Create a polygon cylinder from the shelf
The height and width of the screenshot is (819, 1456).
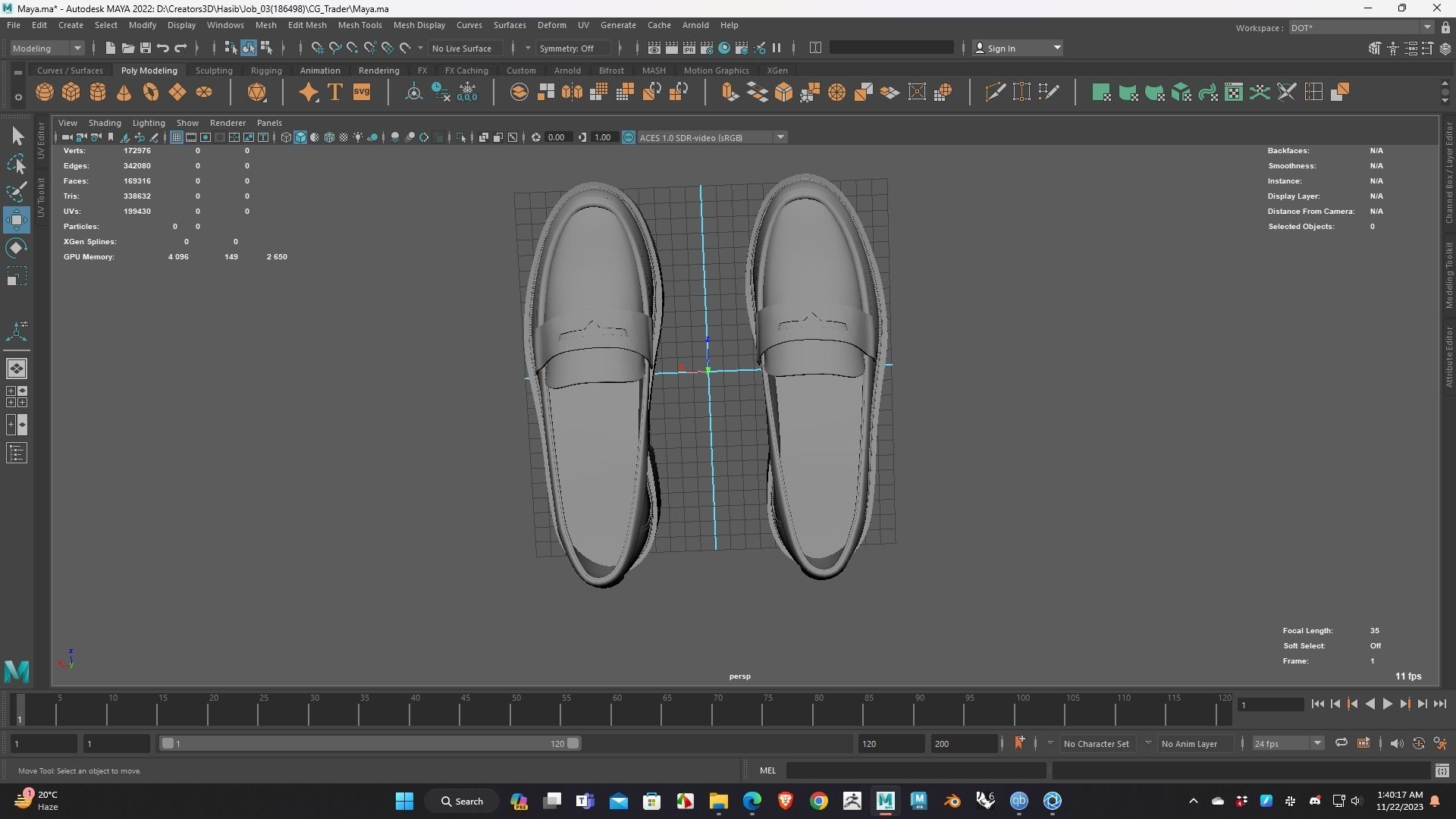click(98, 93)
